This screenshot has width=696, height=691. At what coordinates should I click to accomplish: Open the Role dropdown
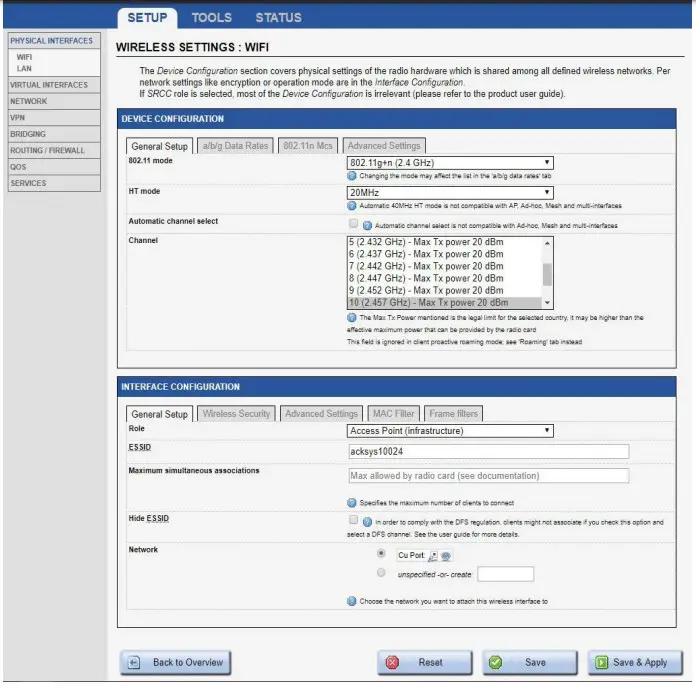[x=450, y=431]
